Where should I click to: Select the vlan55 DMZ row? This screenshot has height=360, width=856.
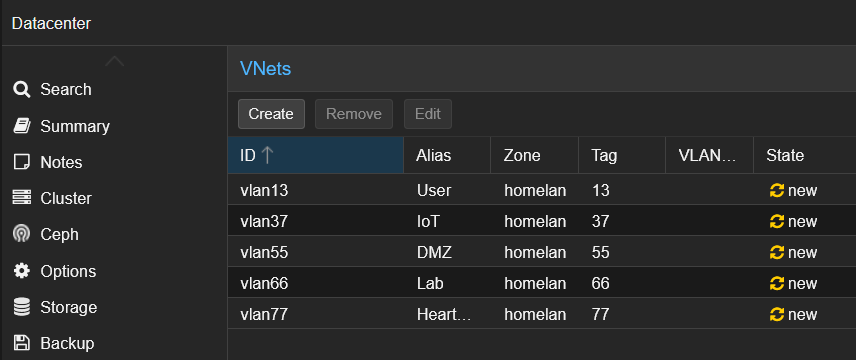pos(542,252)
